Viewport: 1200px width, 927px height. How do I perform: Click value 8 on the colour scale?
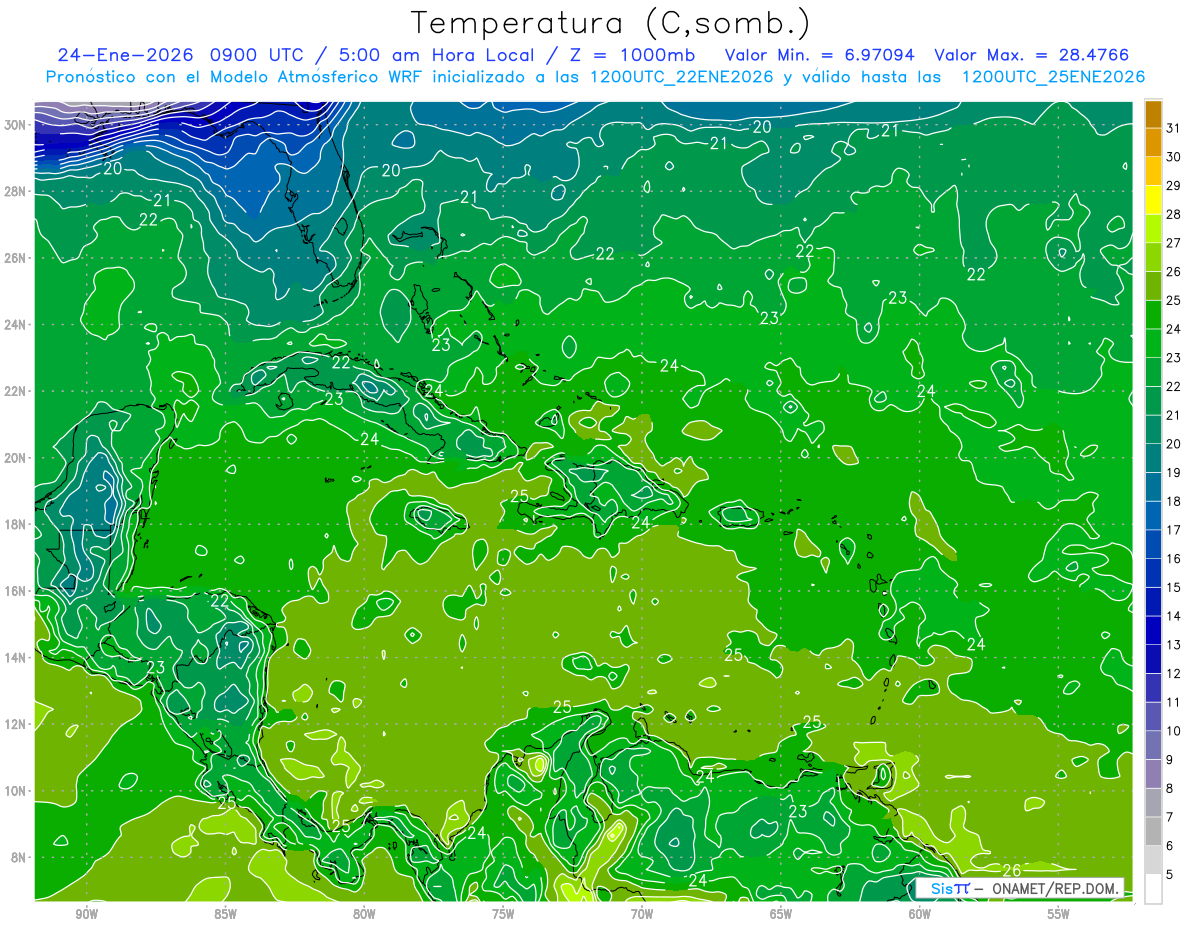coord(1170,789)
